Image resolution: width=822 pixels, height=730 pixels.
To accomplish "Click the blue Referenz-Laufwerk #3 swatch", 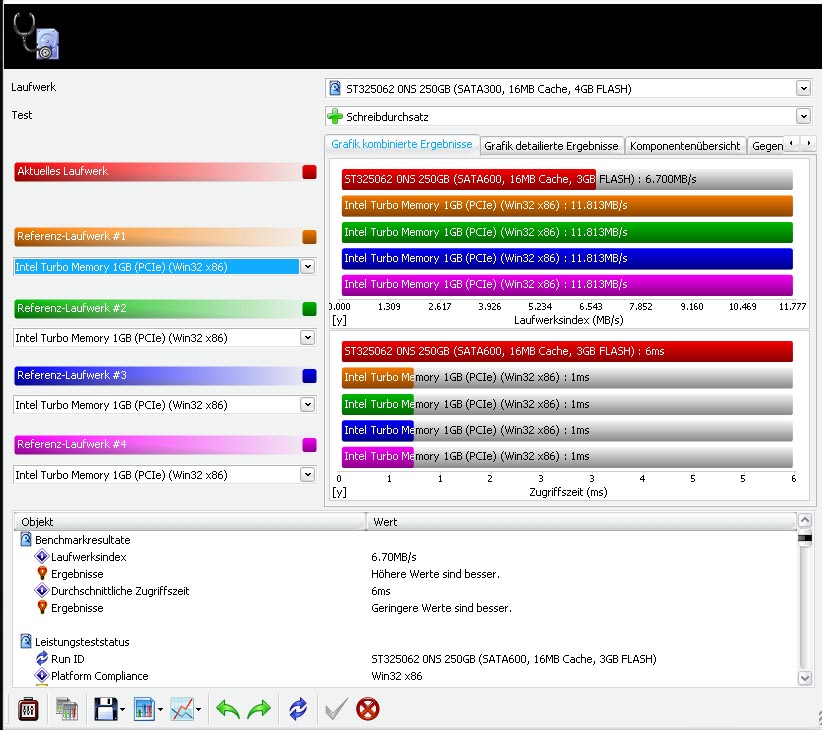I will click(x=309, y=376).
